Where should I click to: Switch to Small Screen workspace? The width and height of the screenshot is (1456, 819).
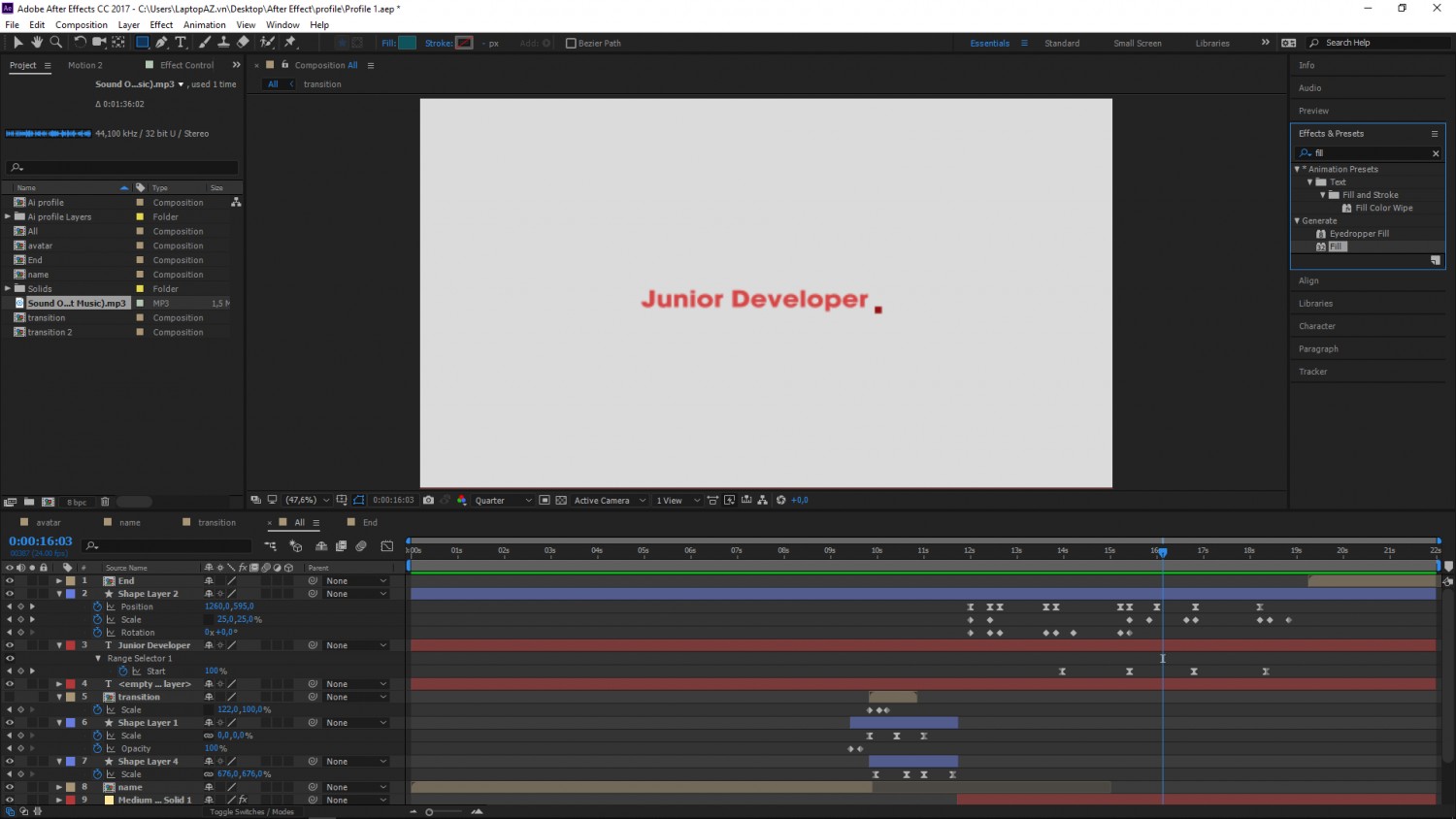(1138, 43)
